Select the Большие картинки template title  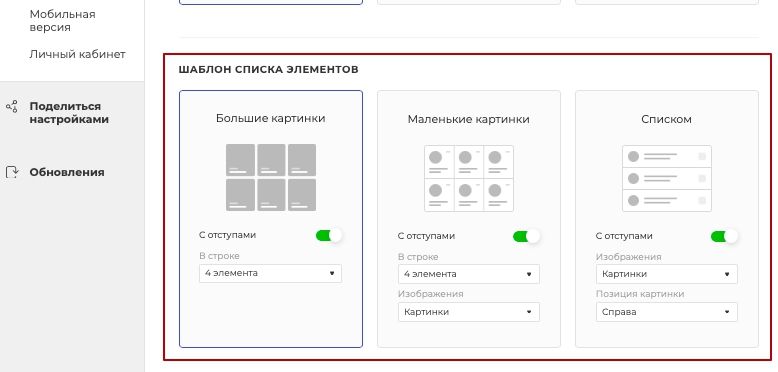[271, 118]
